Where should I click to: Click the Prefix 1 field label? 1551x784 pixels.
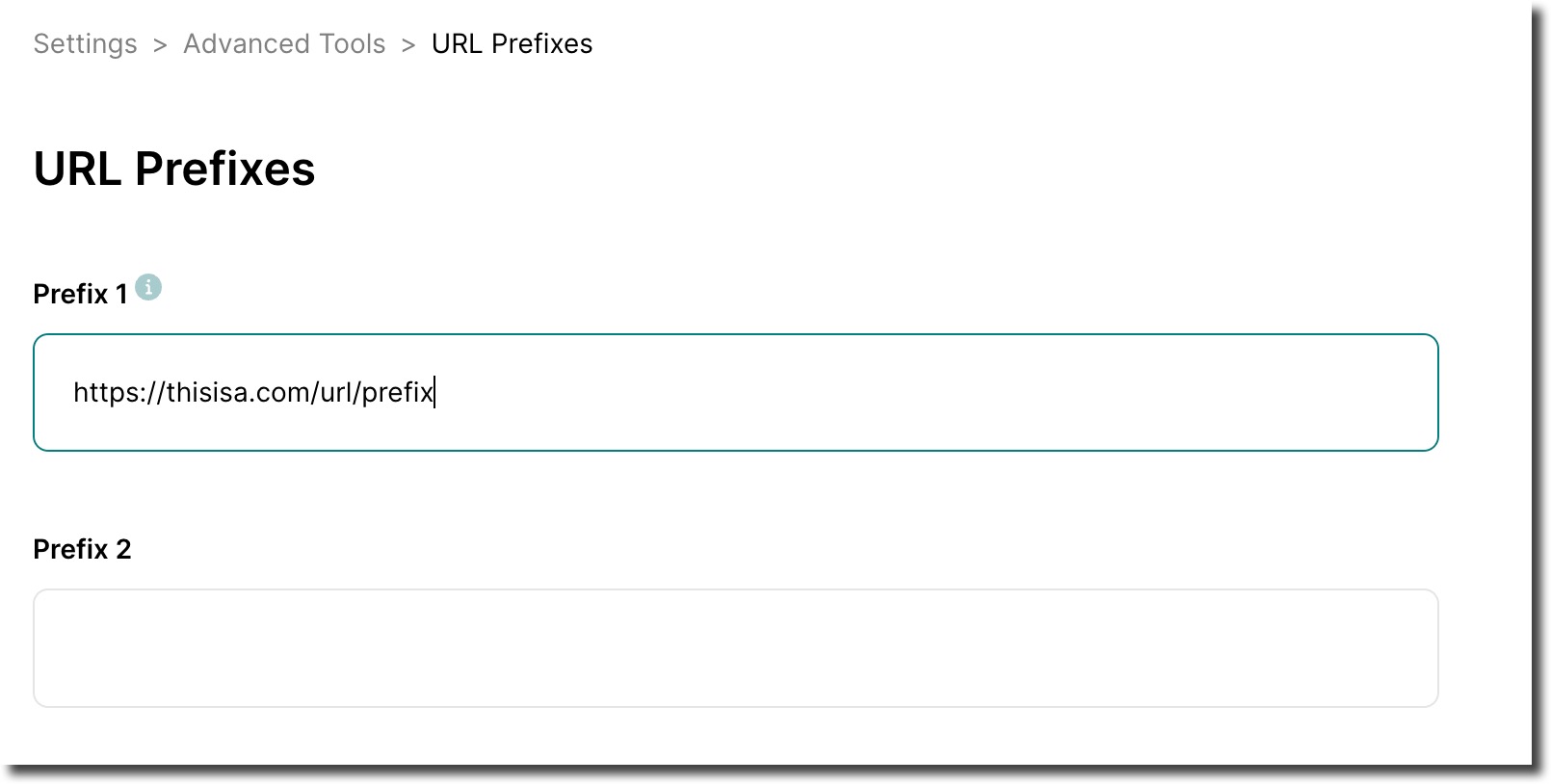(x=80, y=294)
